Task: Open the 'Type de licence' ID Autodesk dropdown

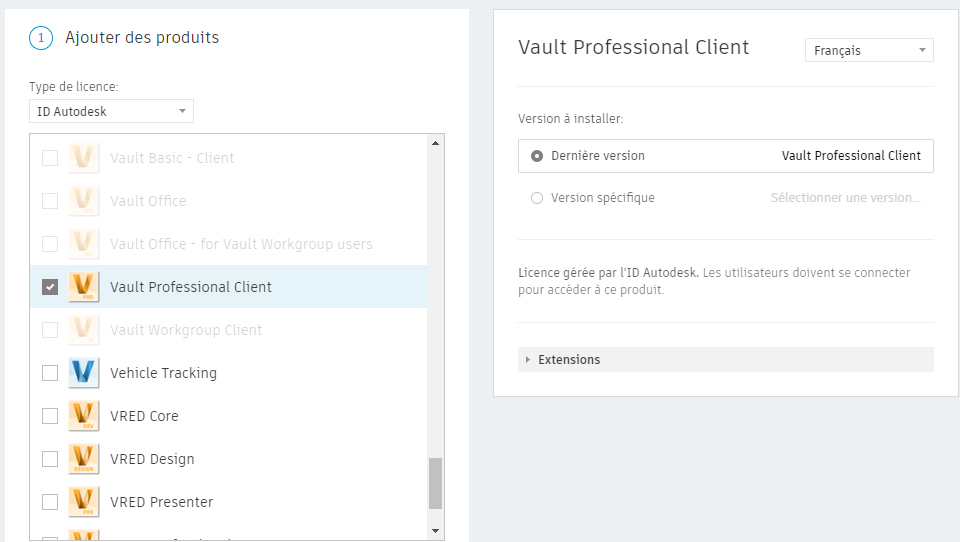Action: (111, 111)
